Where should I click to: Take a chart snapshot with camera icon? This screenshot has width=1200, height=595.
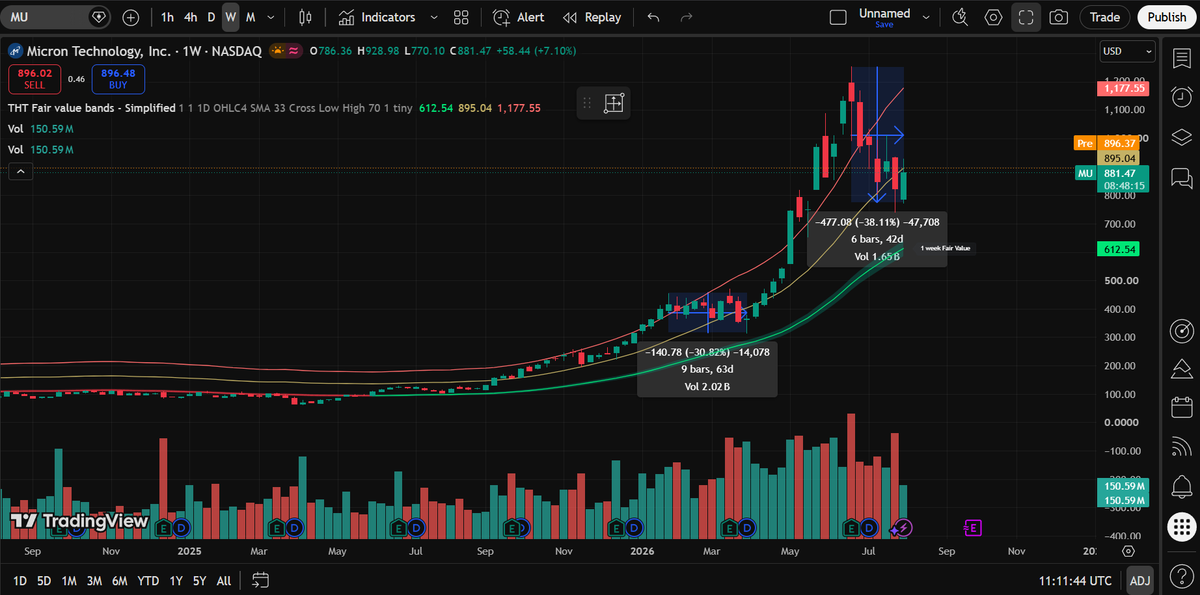(x=1058, y=17)
